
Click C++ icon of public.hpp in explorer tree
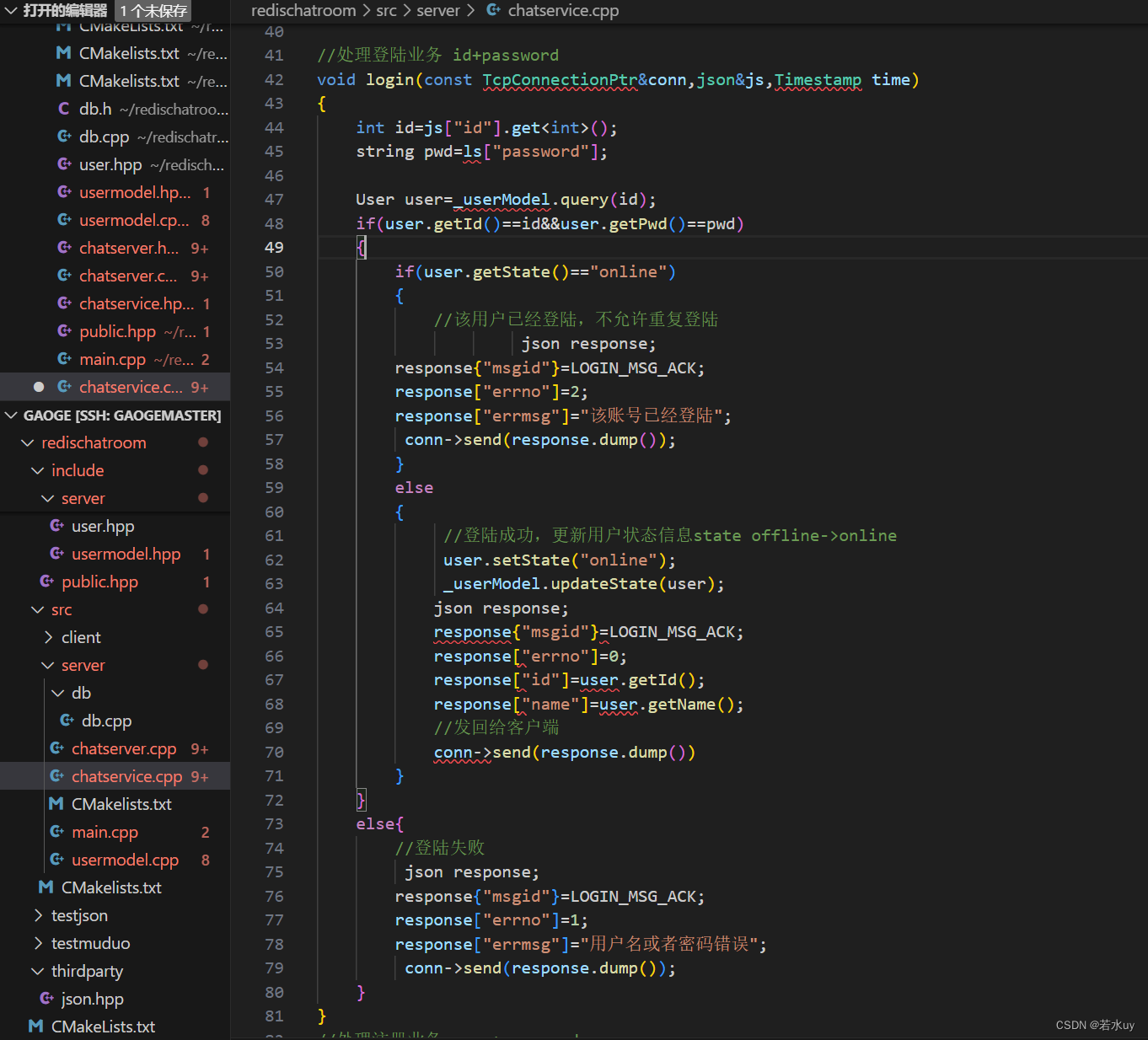coord(46,582)
